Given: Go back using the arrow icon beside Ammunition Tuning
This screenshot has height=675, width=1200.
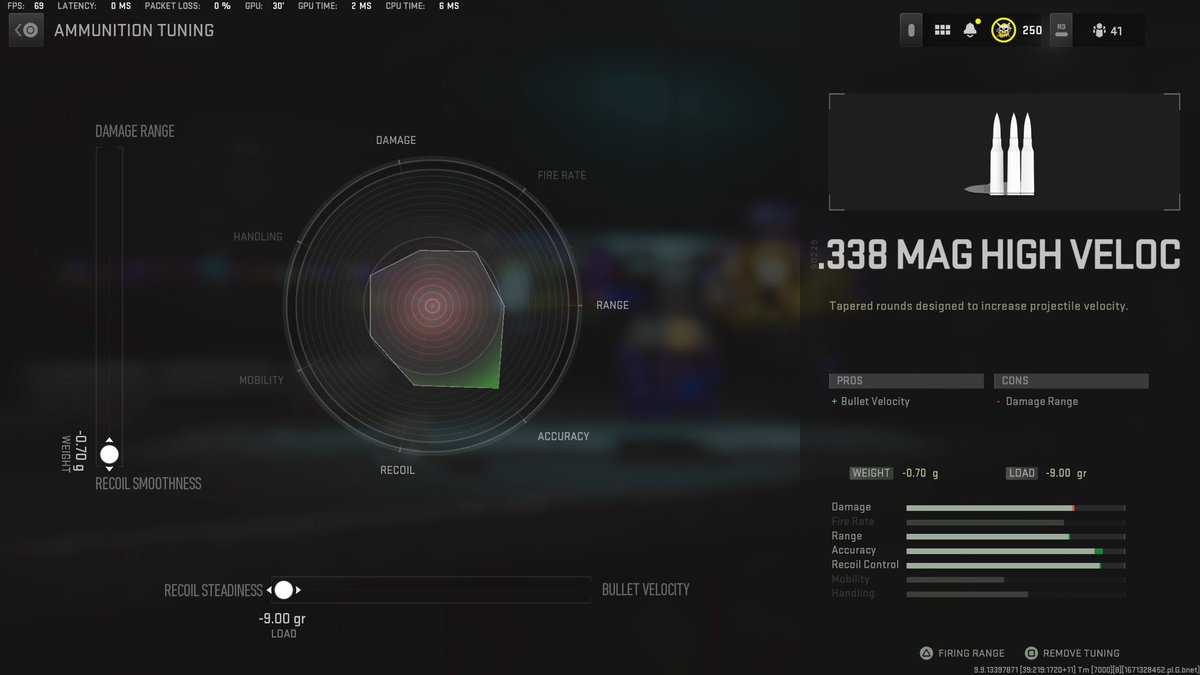Looking at the screenshot, I should (x=26, y=30).
